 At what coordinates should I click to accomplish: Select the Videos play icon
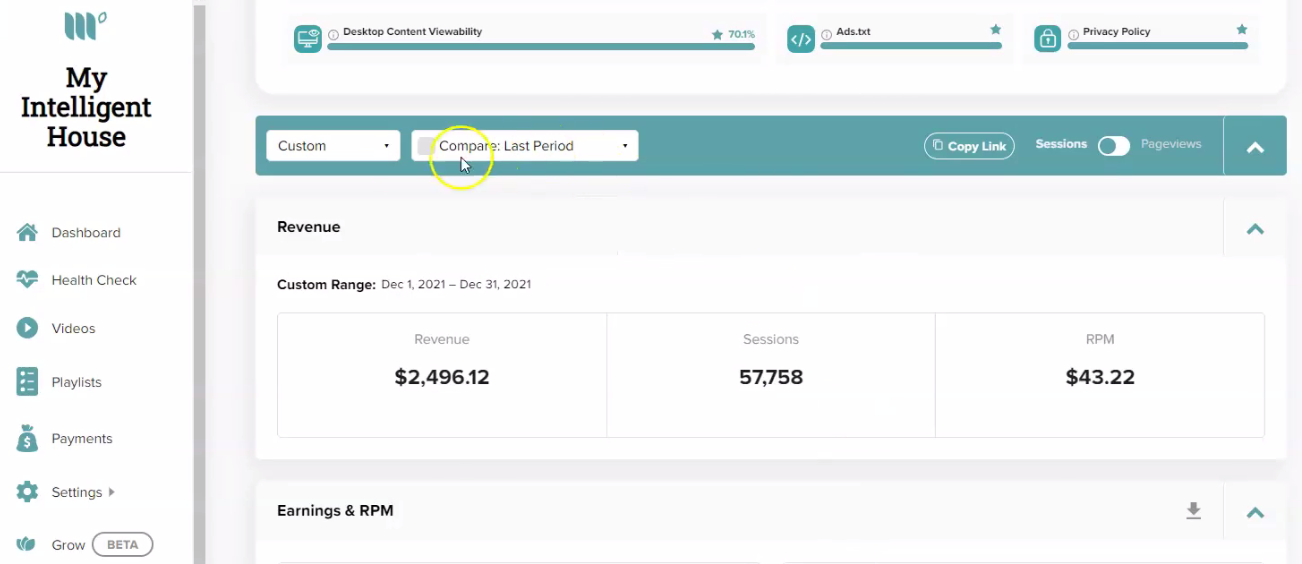click(27, 328)
